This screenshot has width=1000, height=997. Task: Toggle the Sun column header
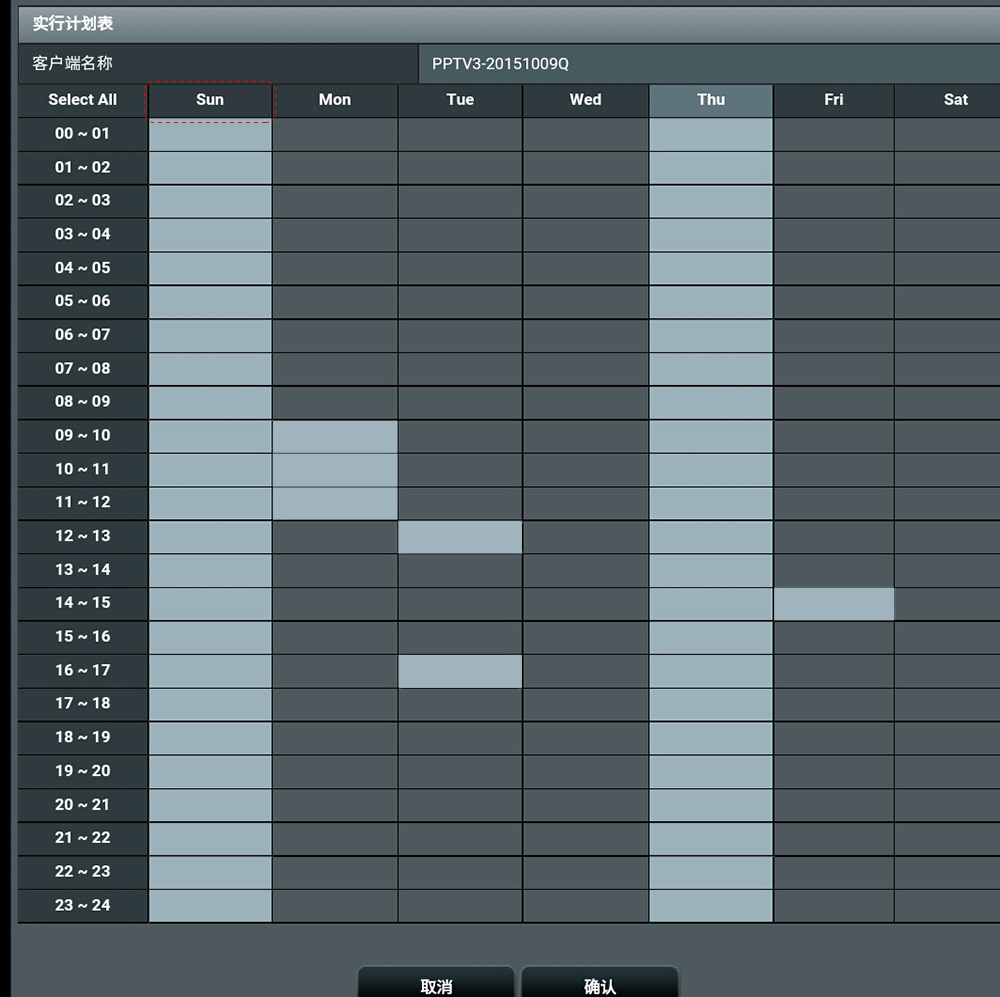(x=210, y=100)
